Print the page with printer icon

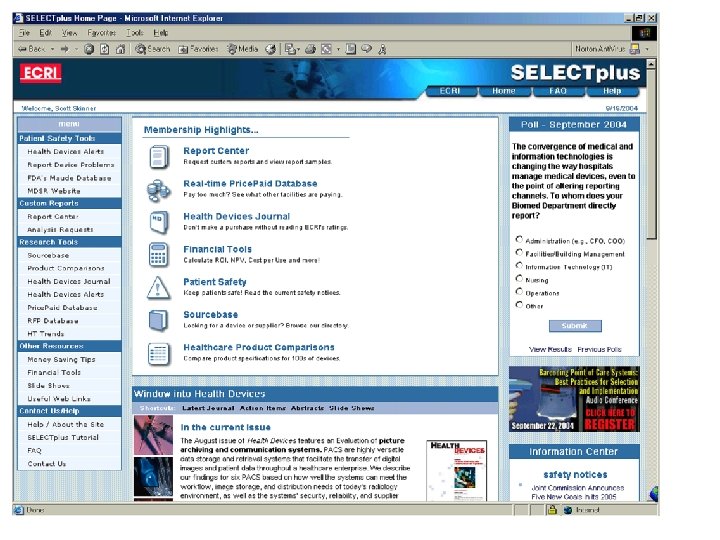point(310,49)
